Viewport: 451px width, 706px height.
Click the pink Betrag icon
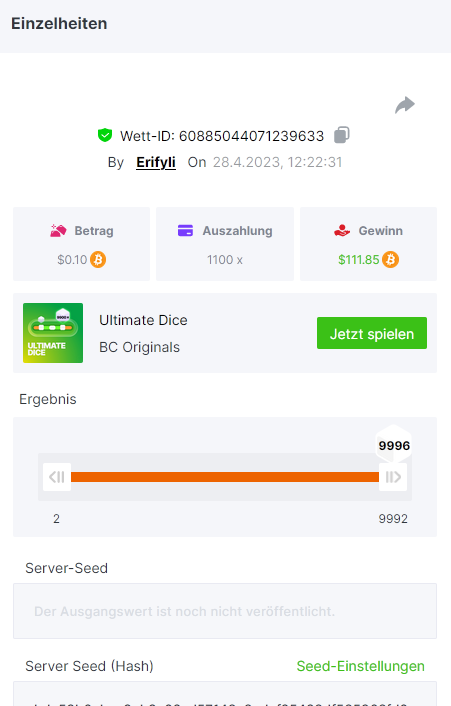59,231
